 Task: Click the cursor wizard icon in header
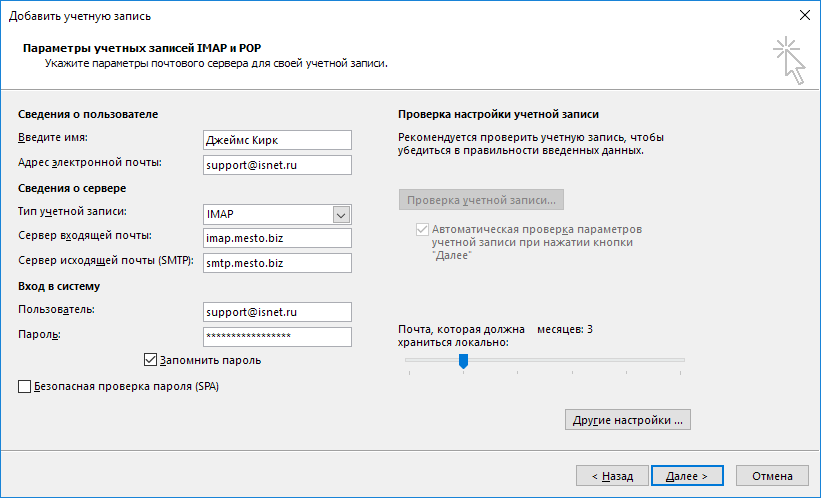point(789,61)
